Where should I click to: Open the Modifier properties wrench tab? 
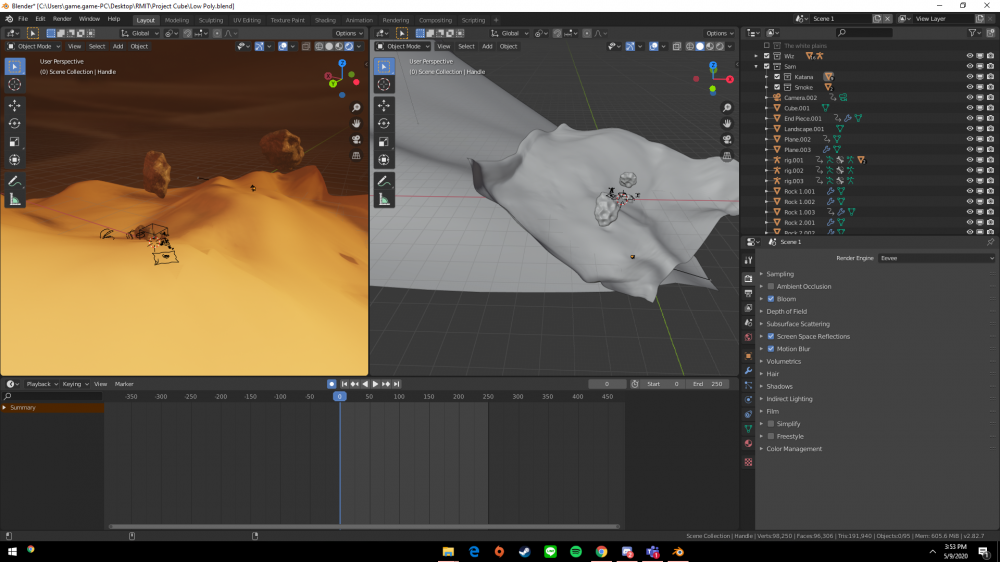coord(748,370)
